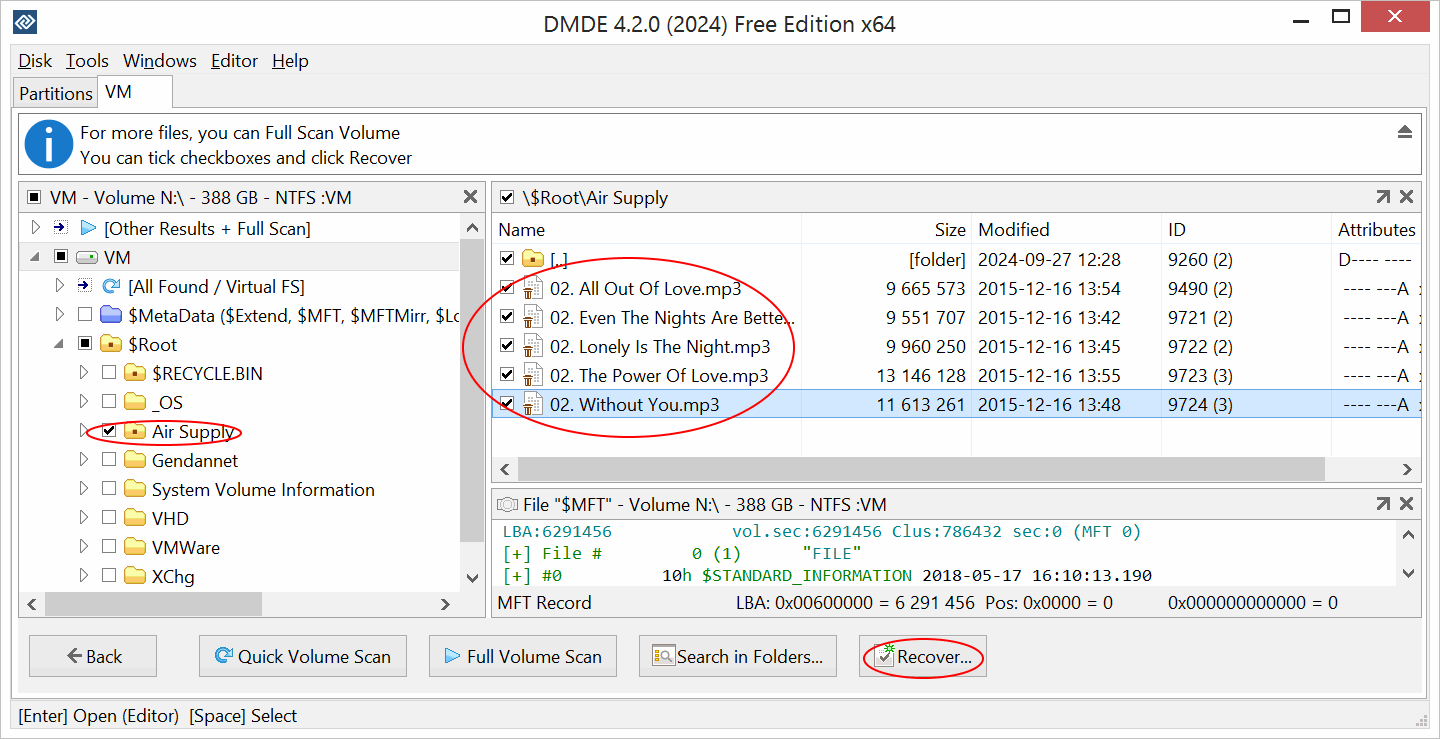1440x739 pixels.
Task: Close the $MFT editor panel
Action: coord(1406,504)
